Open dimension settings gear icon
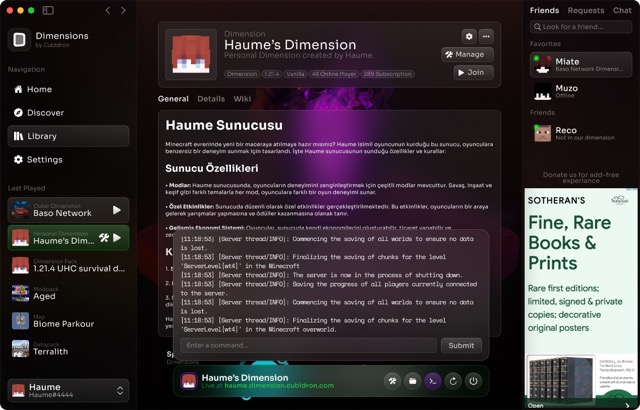640x410 pixels. [x=469, y=36]
